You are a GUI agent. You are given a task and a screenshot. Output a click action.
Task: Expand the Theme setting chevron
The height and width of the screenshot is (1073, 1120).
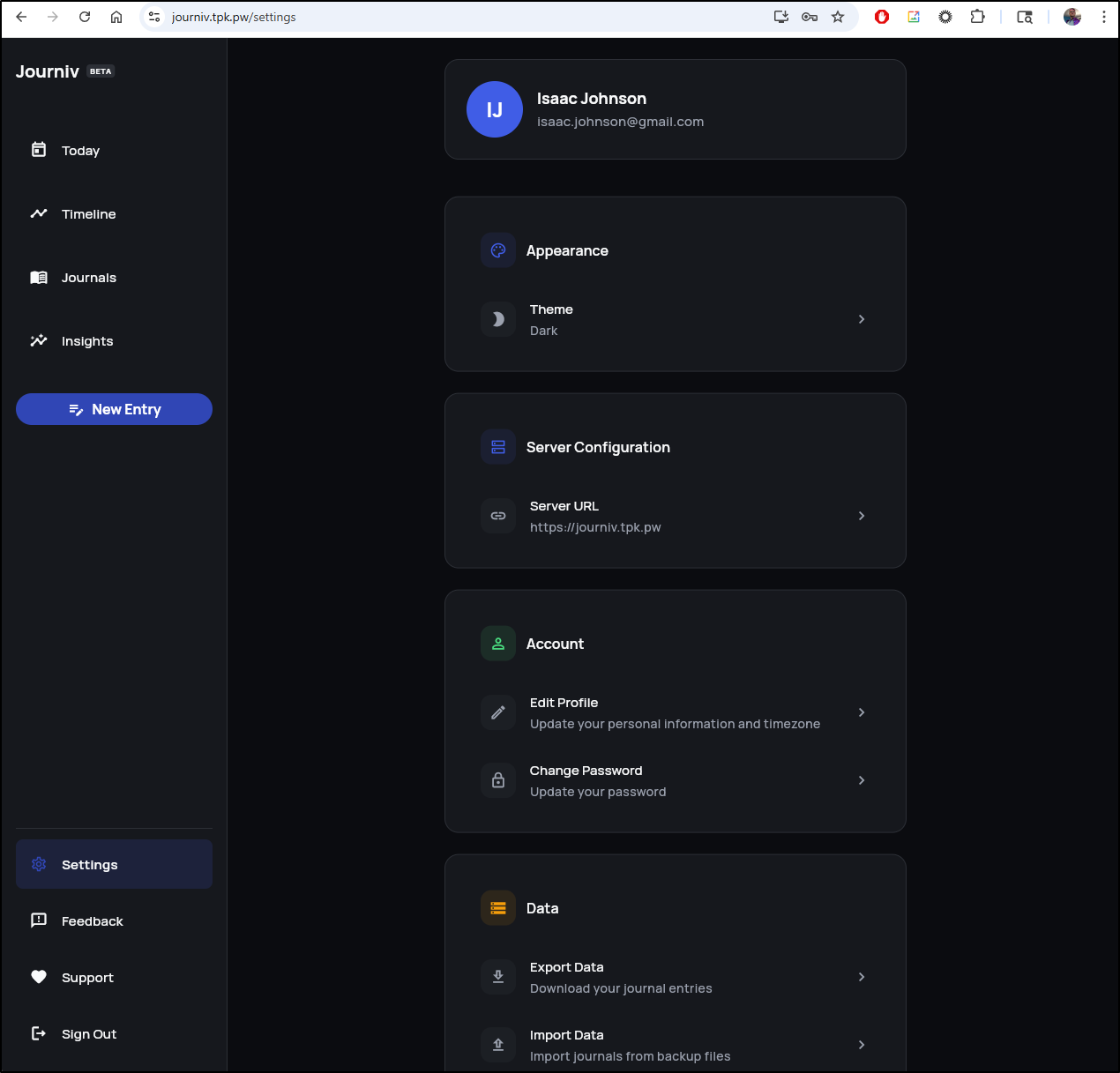click(862, 319)
